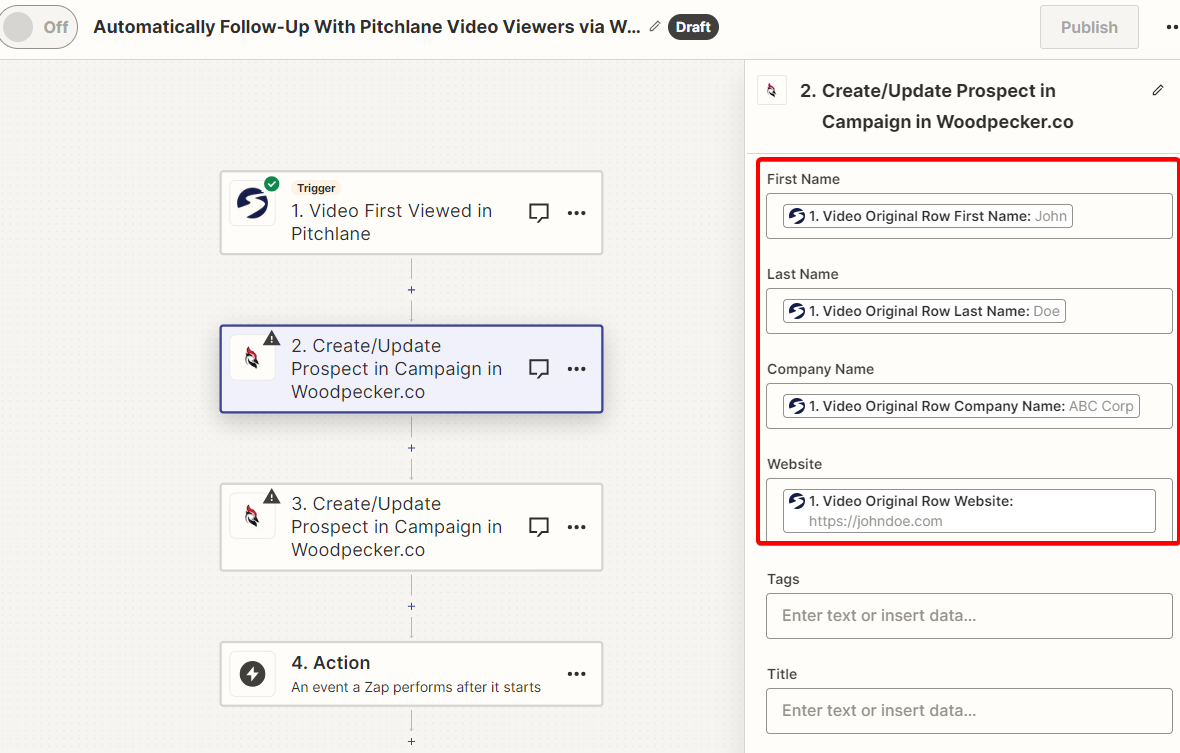The image size is (1180, 753).
Task: Click the Company Name input field
Action: pos(969,406)
